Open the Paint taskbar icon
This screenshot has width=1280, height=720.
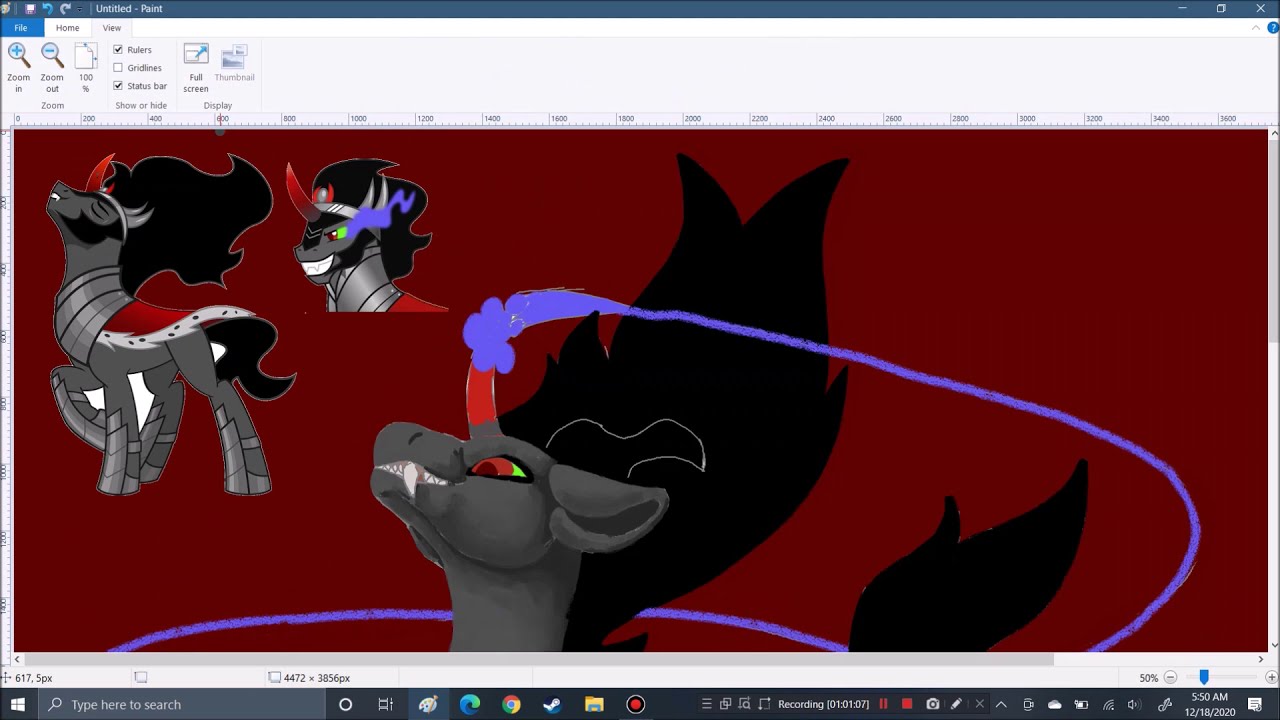pyautogui.click(x=428, y=704)
